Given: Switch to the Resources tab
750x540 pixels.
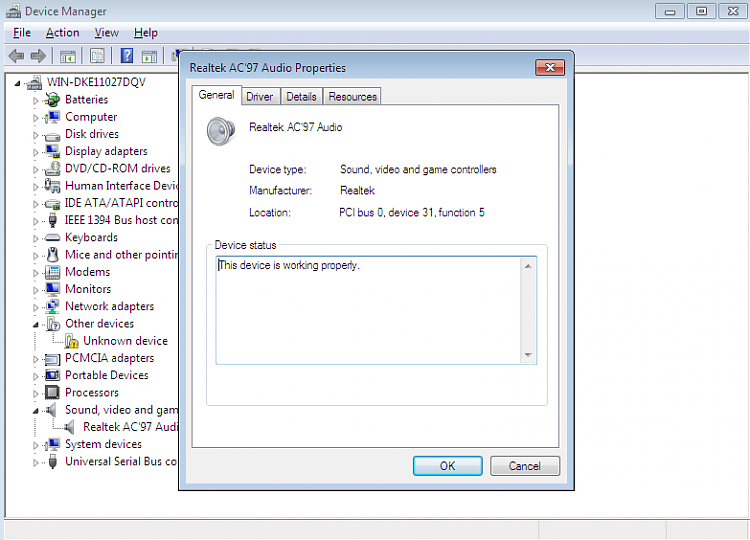Looking at the screenshot, I should click(x=353, y=97).
